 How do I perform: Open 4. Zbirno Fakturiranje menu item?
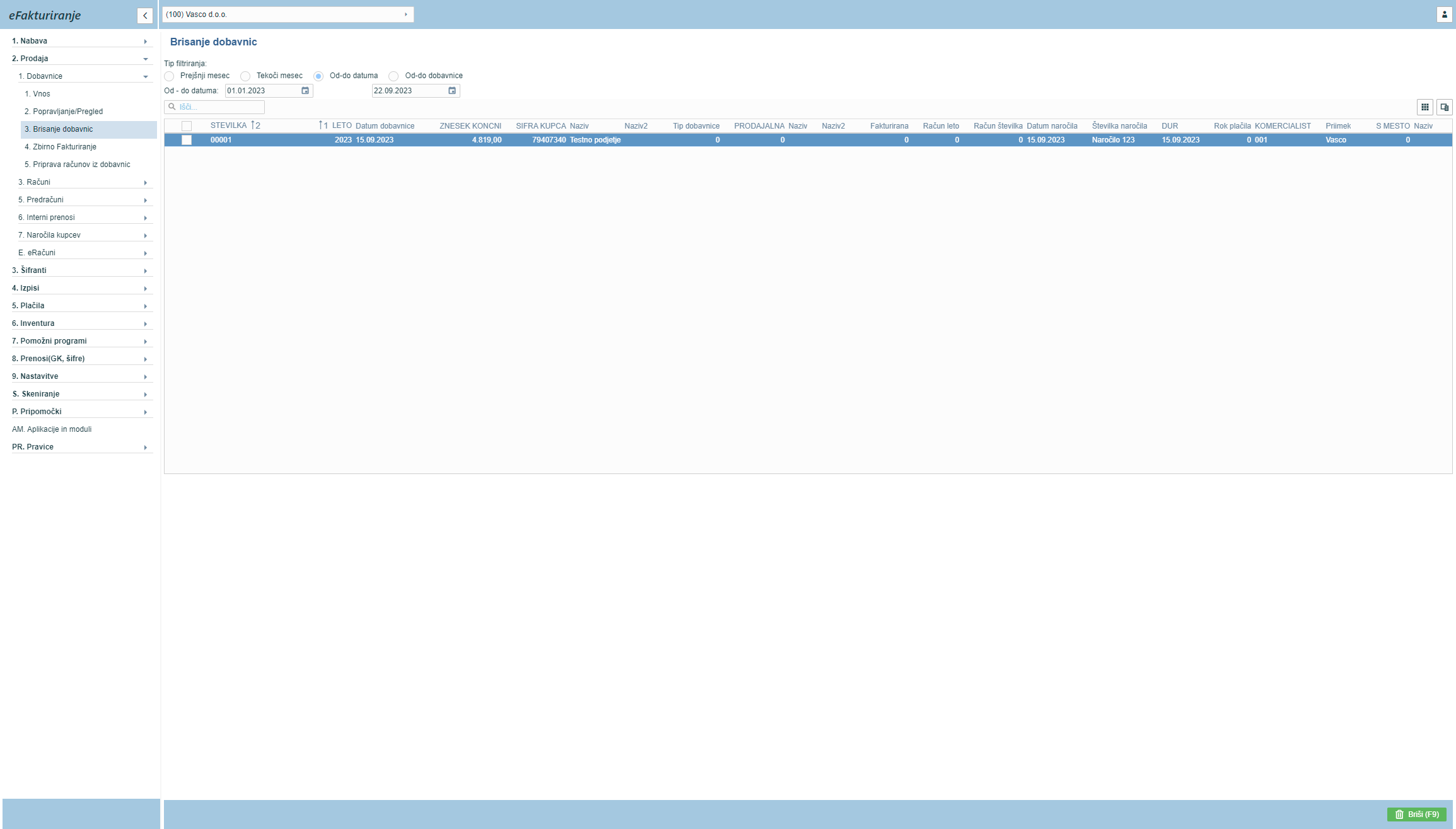click(x=89, y=147)
